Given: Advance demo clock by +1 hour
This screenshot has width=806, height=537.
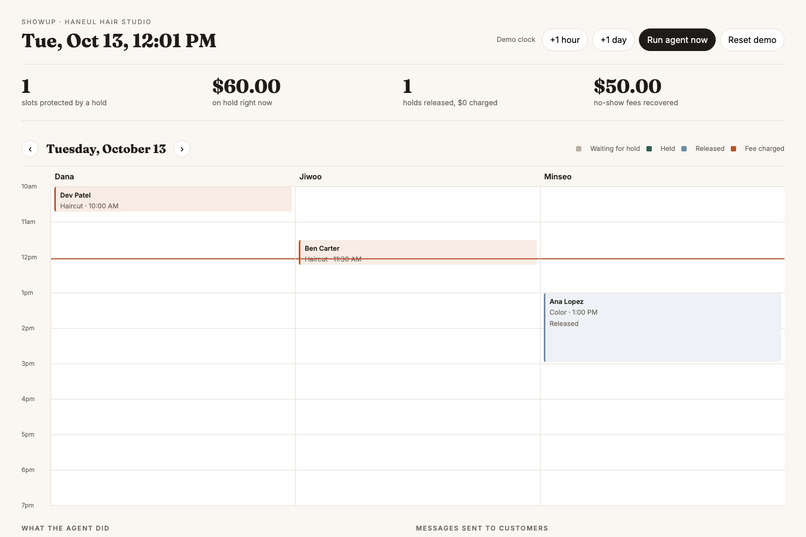Looking at the screenshot, I should [x=564, y=40].
